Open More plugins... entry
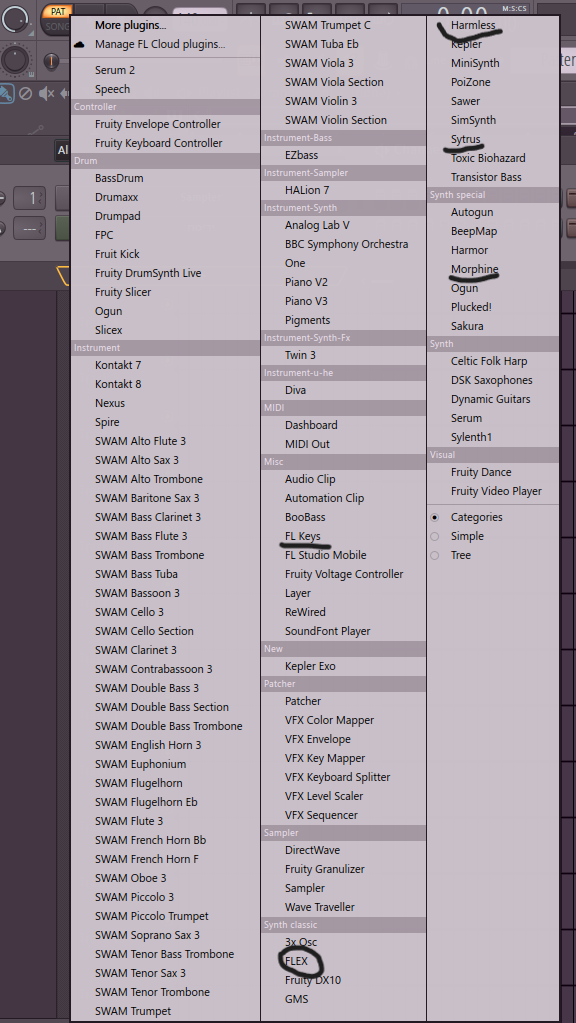The width and height of the screenshot is (576, 1023). coord(130,25)
